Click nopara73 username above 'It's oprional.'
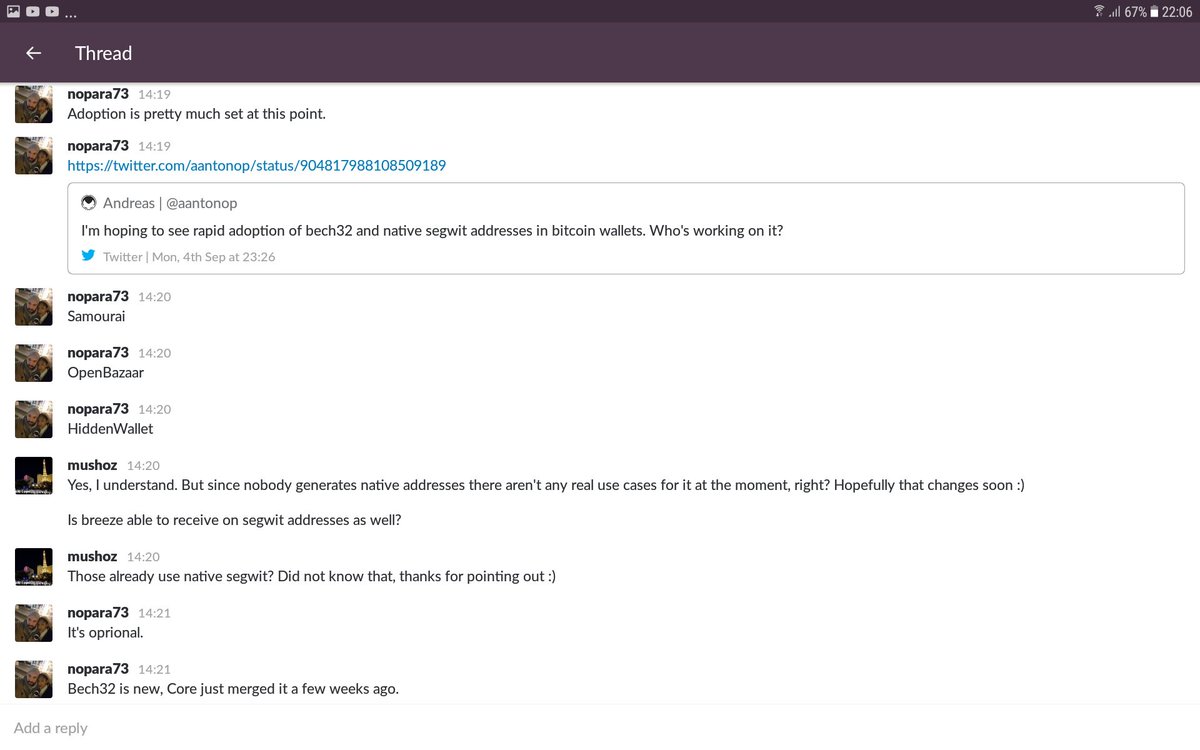 point(98,612)
